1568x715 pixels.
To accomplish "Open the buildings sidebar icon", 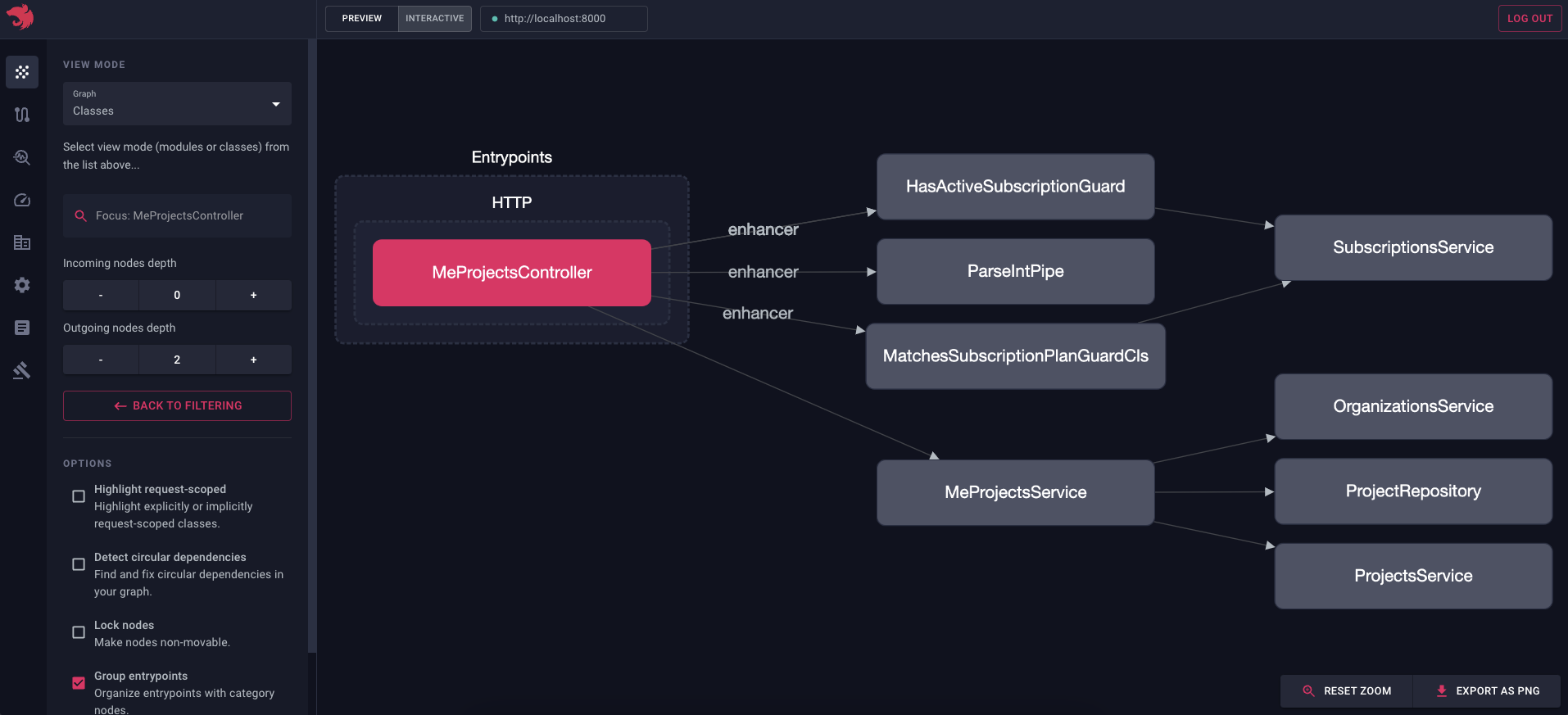I will [x=22, y=242].
